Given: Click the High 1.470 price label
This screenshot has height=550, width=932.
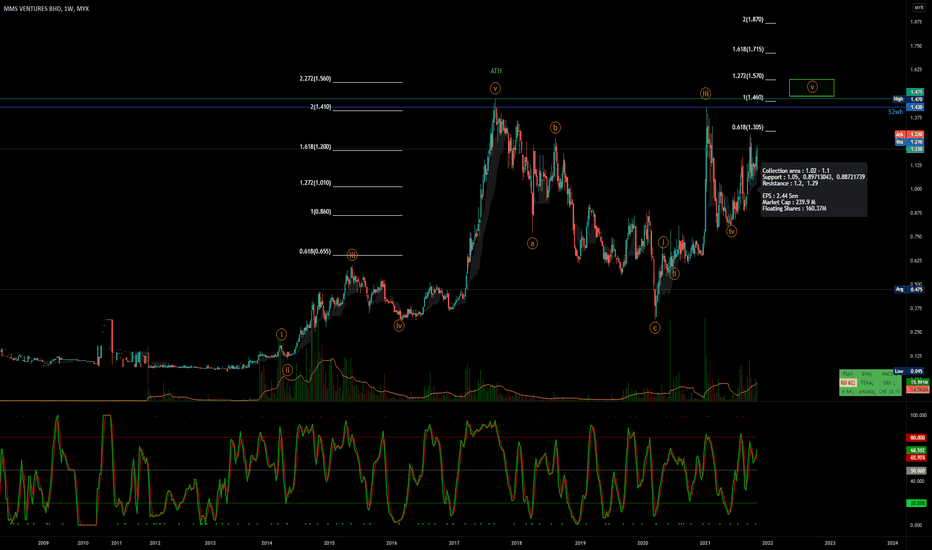Looking at the screenshot, I should pos(908,99).
